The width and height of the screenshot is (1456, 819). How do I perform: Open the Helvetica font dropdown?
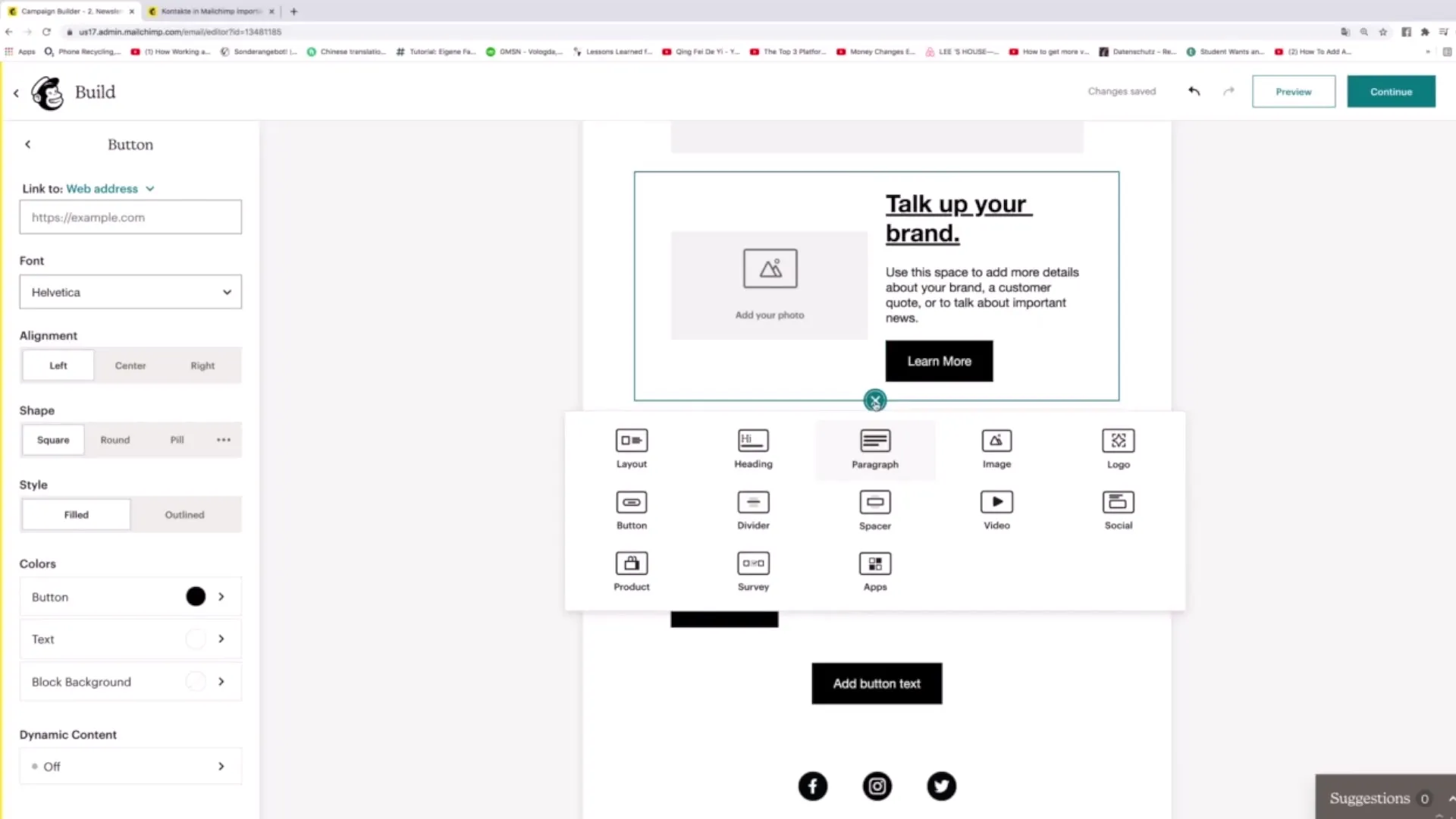(130, 292)
